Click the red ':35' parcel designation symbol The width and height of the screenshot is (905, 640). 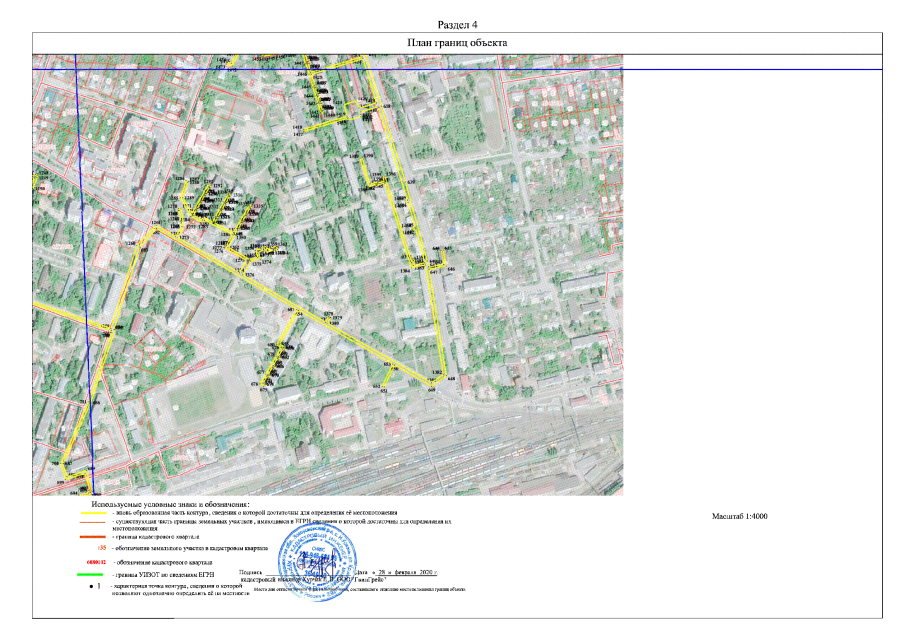click(x=99, y=549)
